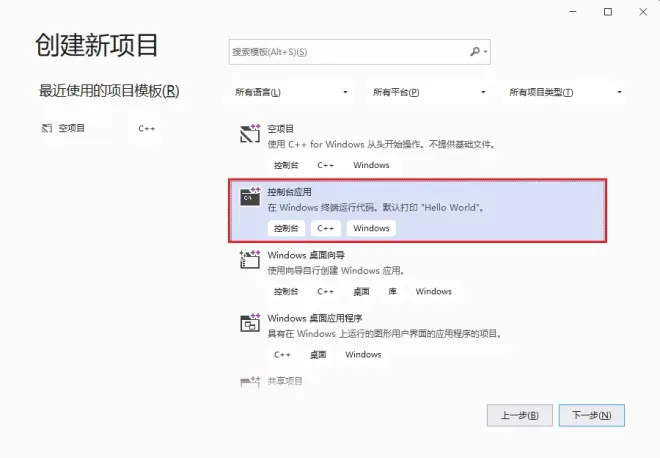Click the Windows tag under 控制台应用
Image resolution: width=660 pixels, height=458 pixels.
pos(371,228)
